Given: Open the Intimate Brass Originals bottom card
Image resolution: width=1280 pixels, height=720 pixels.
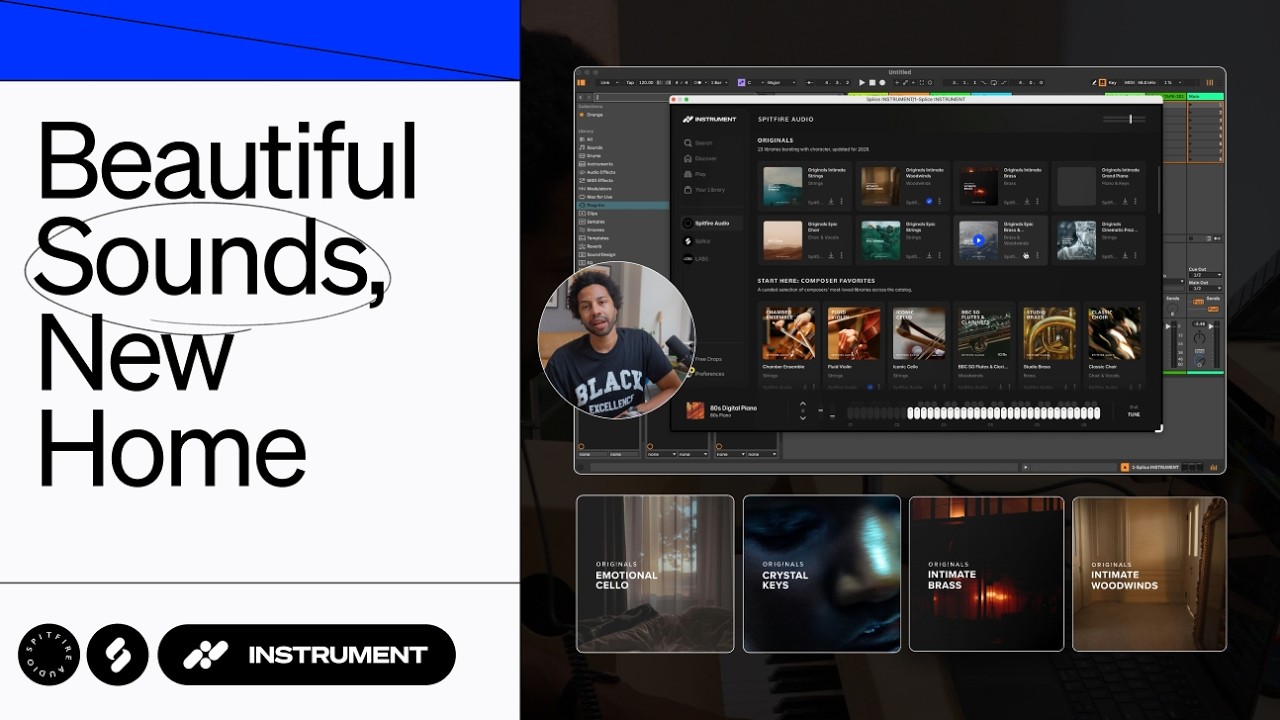Looking at the screenshot, I should (x=987, y=573).
